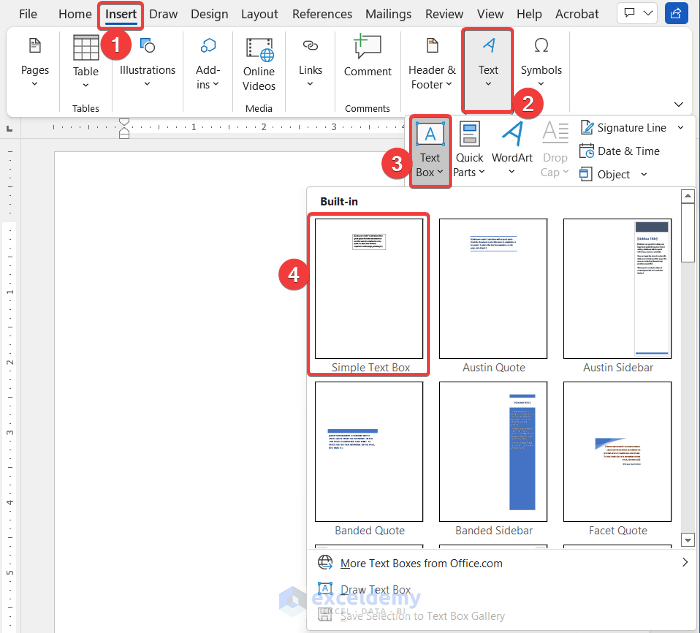700x633 pixels.
Task: Open the File tab
Action: coord(28,14)
